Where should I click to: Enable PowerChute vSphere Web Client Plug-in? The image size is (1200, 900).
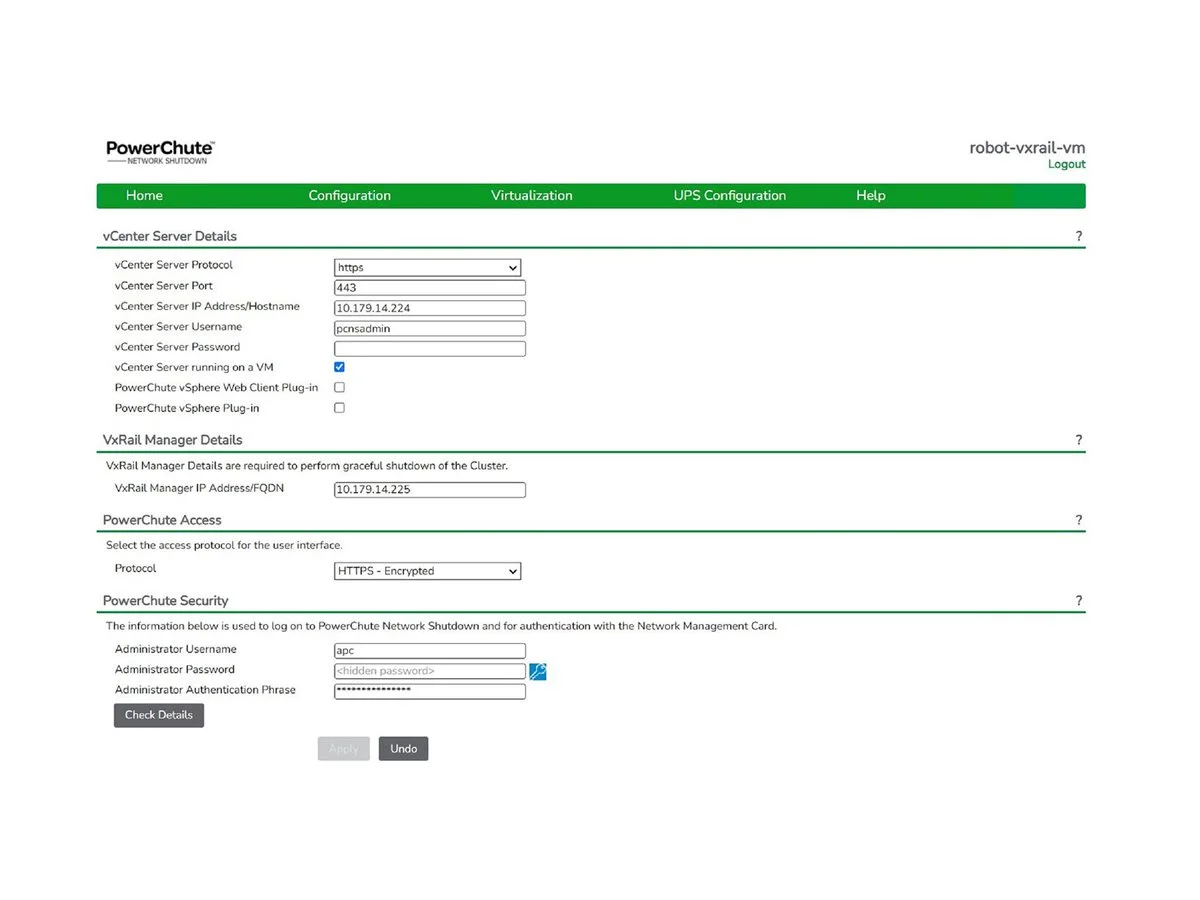click(339, 387)
